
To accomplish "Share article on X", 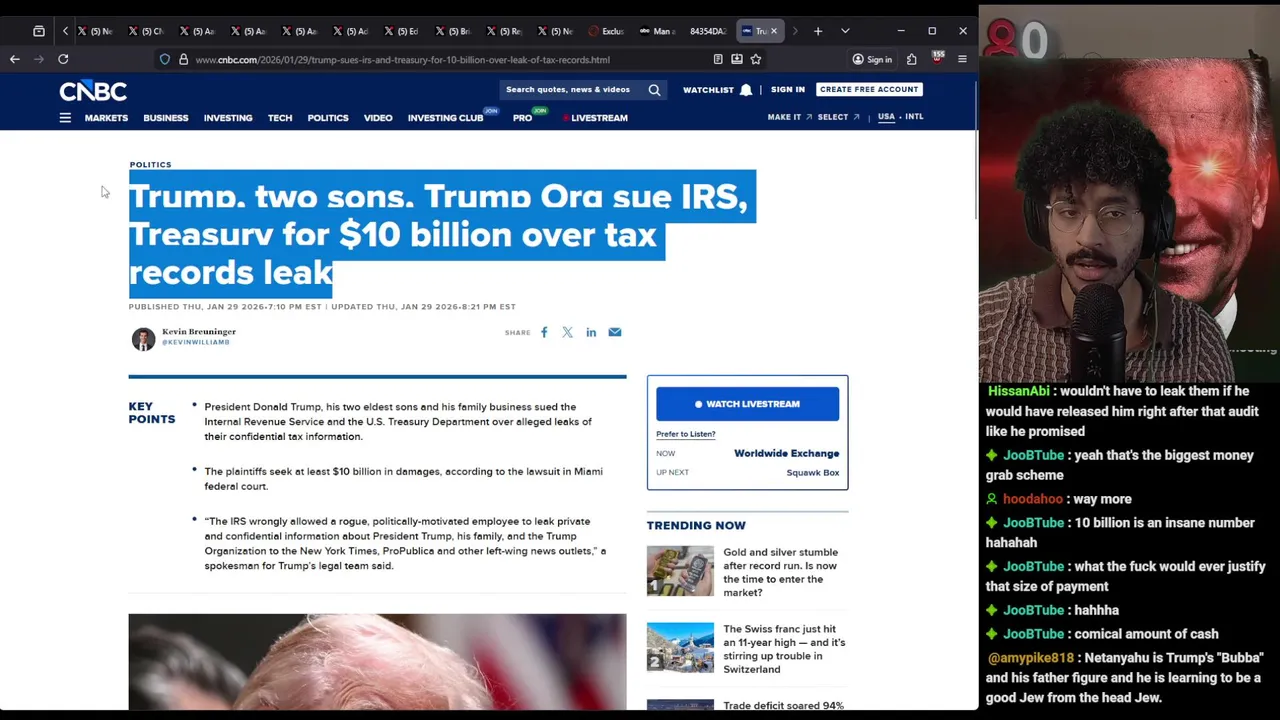I will 567,332.
